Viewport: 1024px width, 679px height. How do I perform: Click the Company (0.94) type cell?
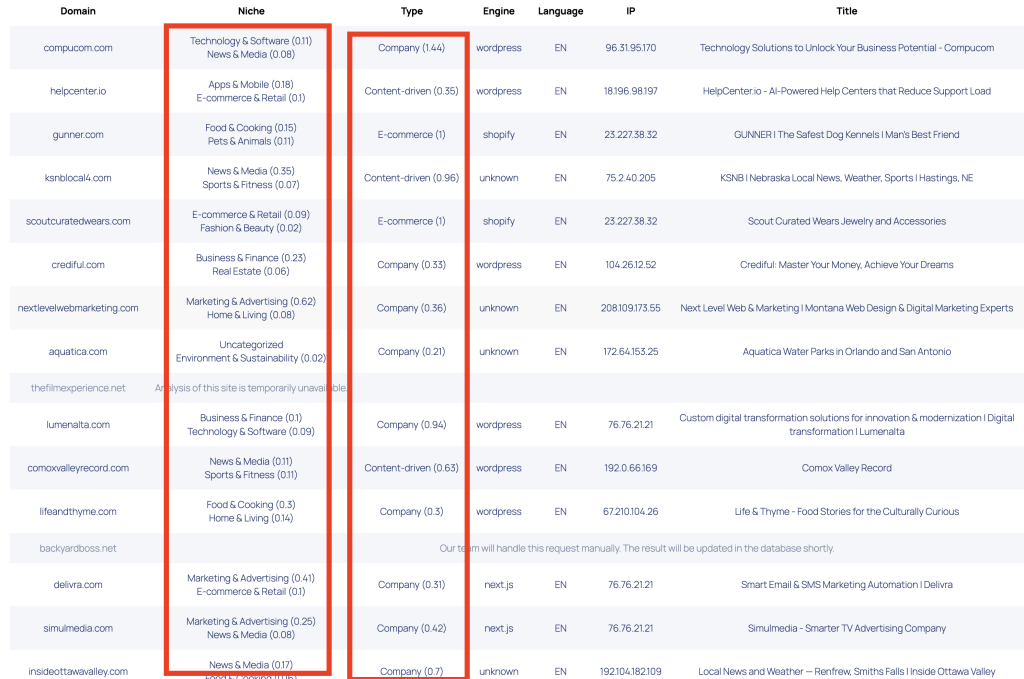(411, 424)
